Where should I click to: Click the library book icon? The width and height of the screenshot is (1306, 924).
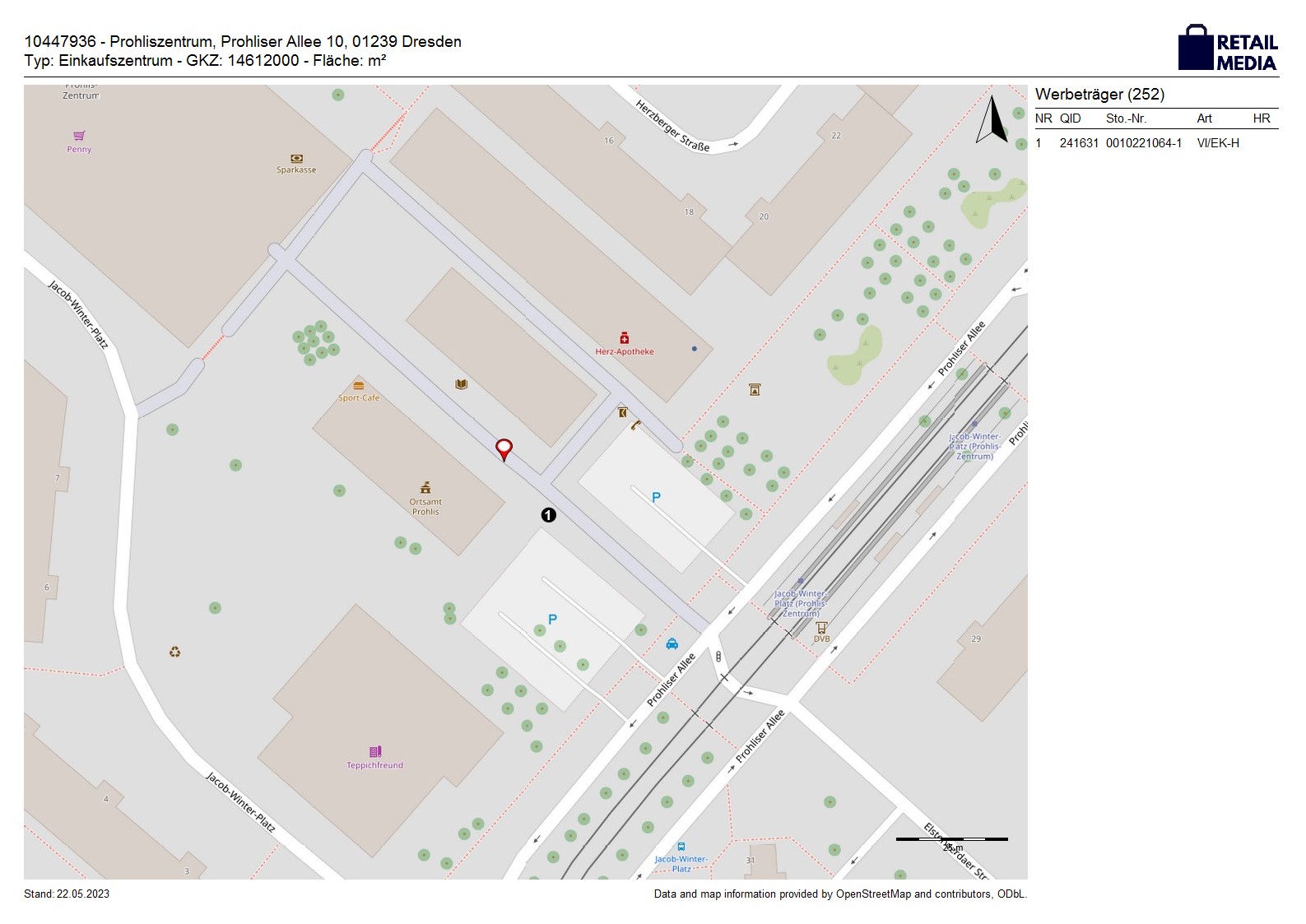coord(462,384)
